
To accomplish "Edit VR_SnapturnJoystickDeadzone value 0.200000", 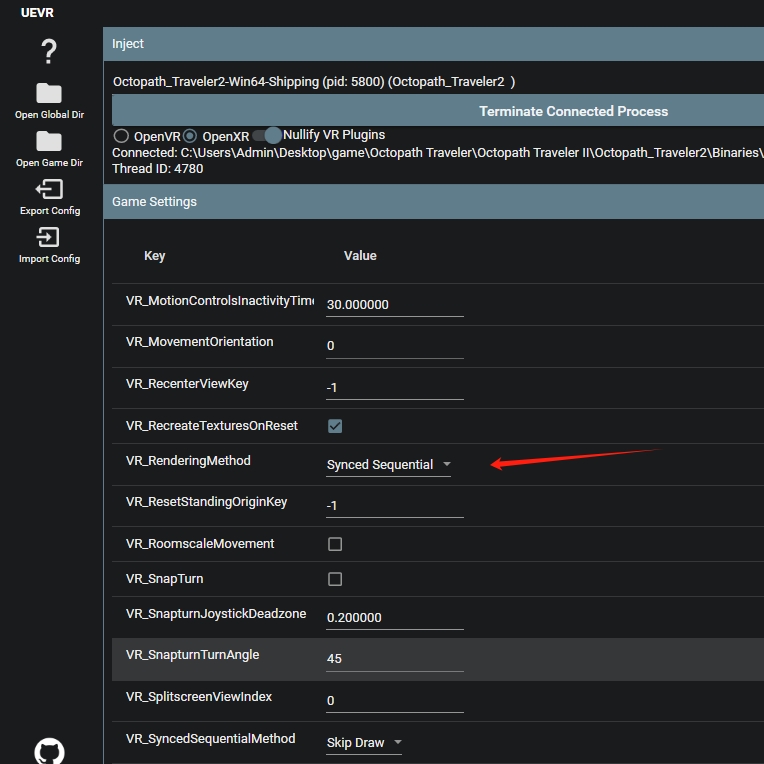I will click(x=395, y=618).
